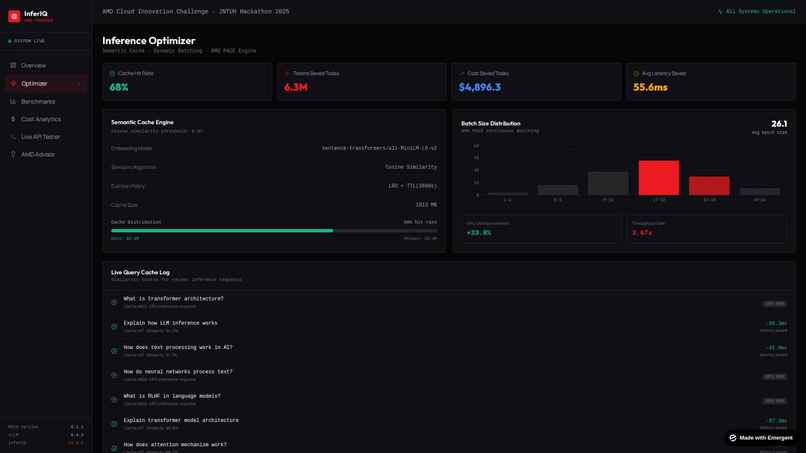The height and width of the screenshot is (453, 806).
Task: Click the AMD Cloud Innovation Challenge header text
Action: pyautogui.click(x=195, y=11)
